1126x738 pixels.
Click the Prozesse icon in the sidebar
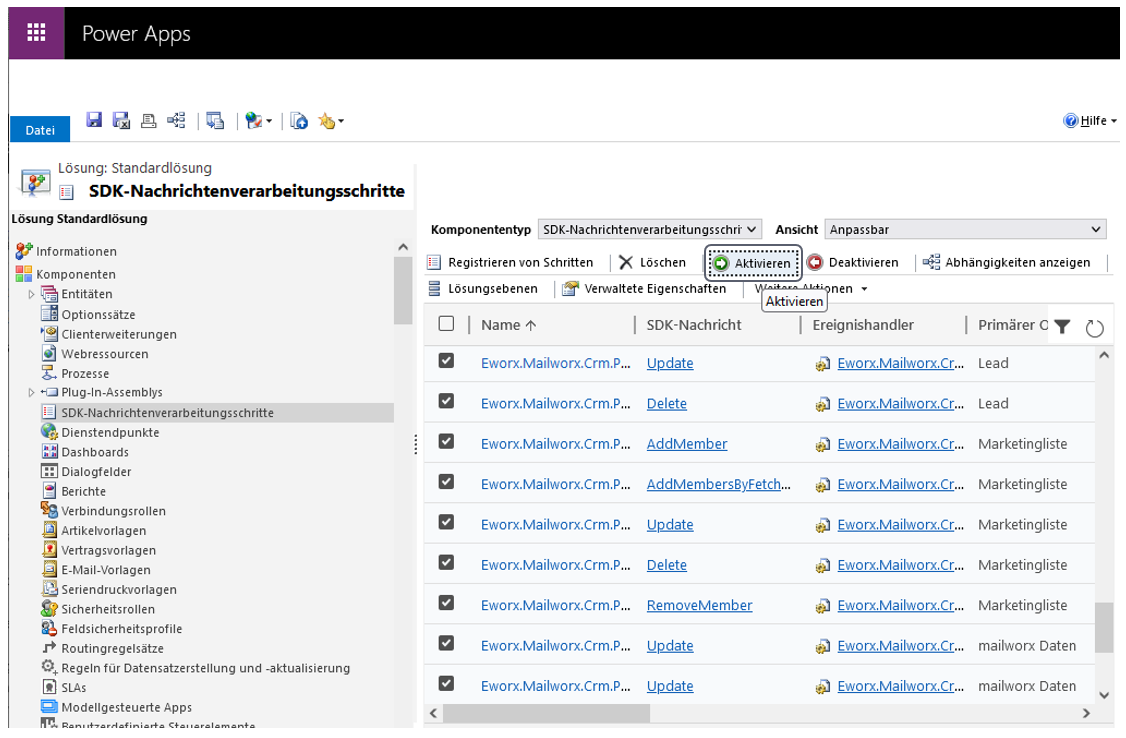coord(49,373)
